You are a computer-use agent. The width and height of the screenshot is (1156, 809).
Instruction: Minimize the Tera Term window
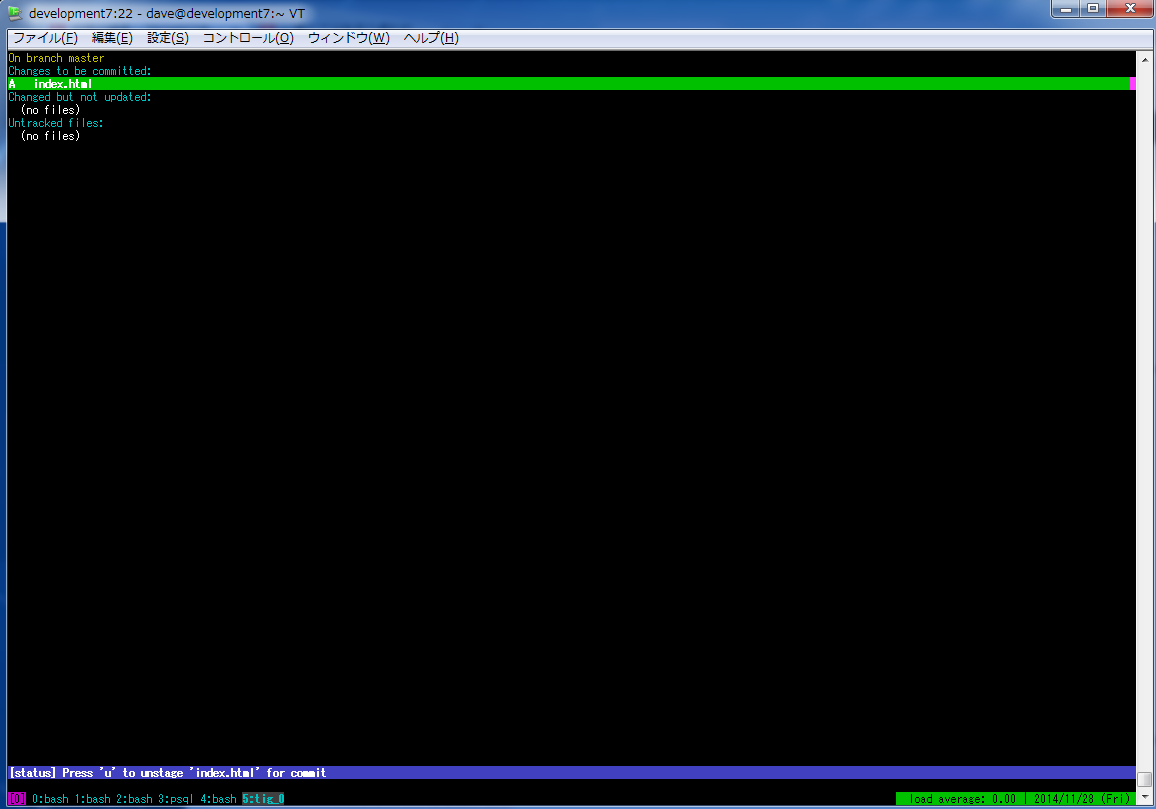tap(1067, 9)
